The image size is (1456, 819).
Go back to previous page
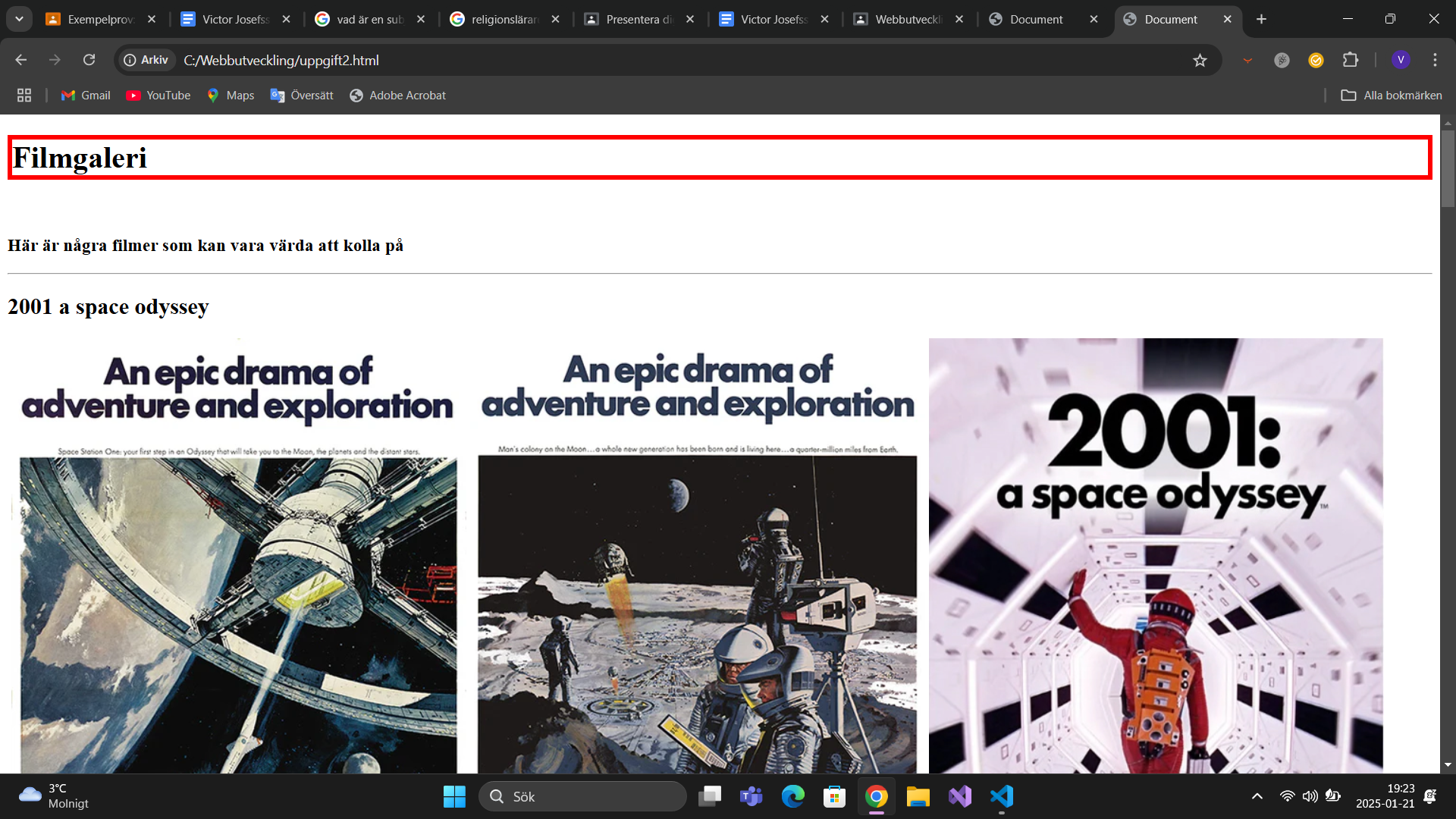21,60
